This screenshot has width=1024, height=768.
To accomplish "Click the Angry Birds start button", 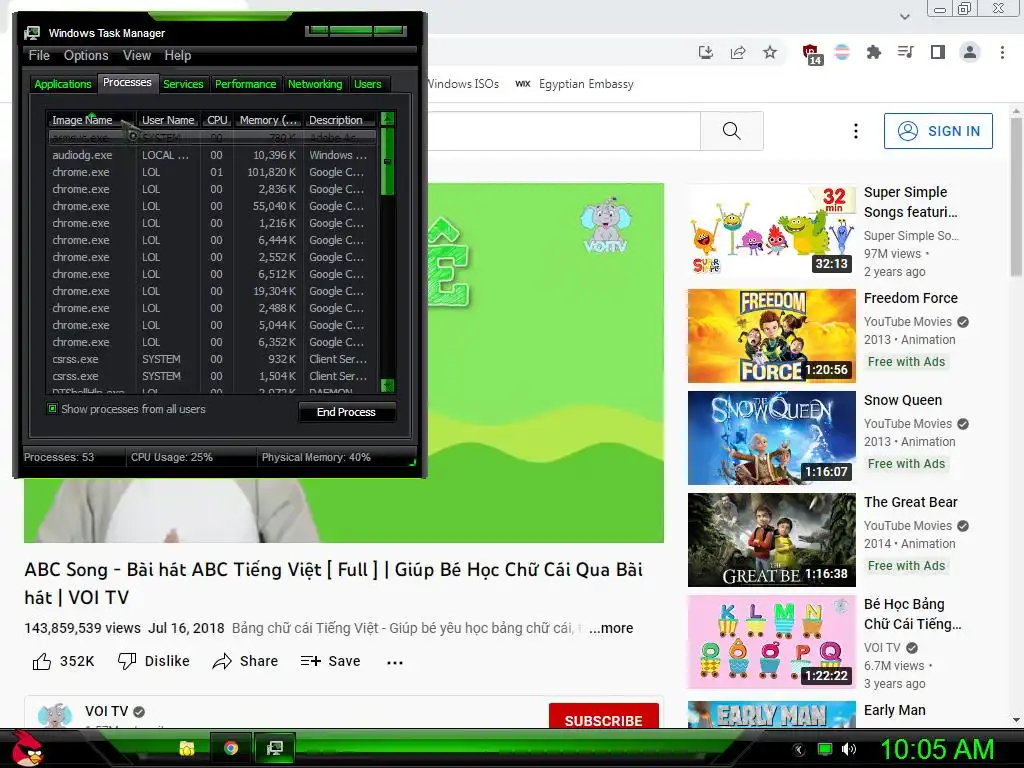I will [x=28, y=748].
